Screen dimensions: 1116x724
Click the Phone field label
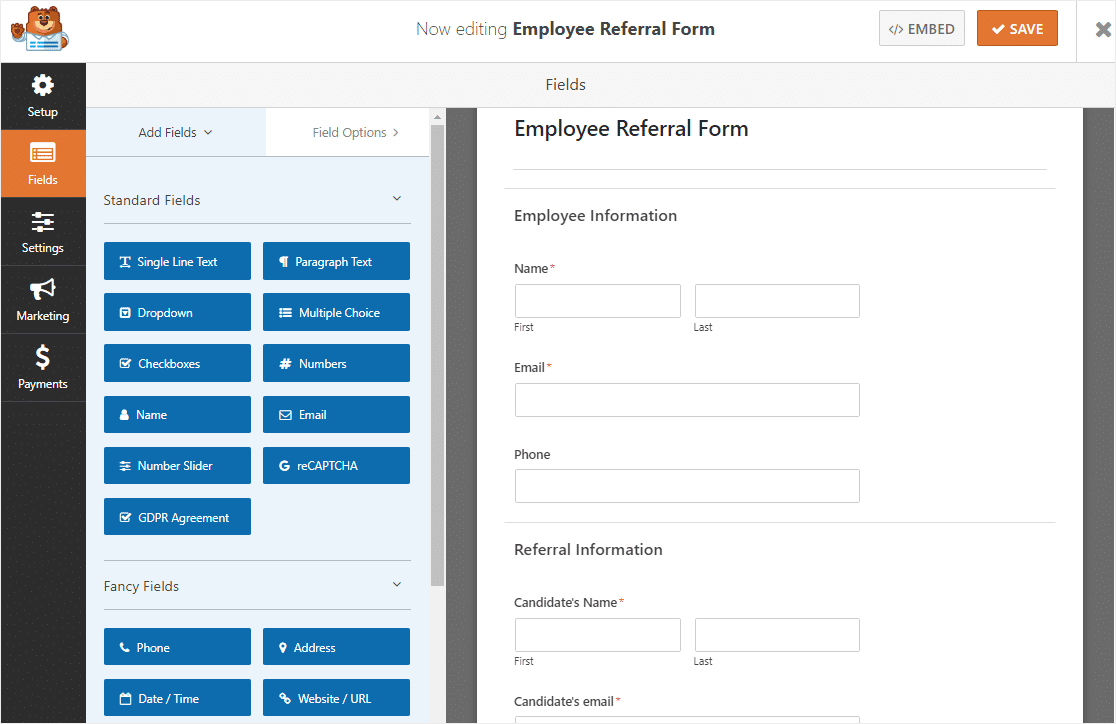click(532, 454)
